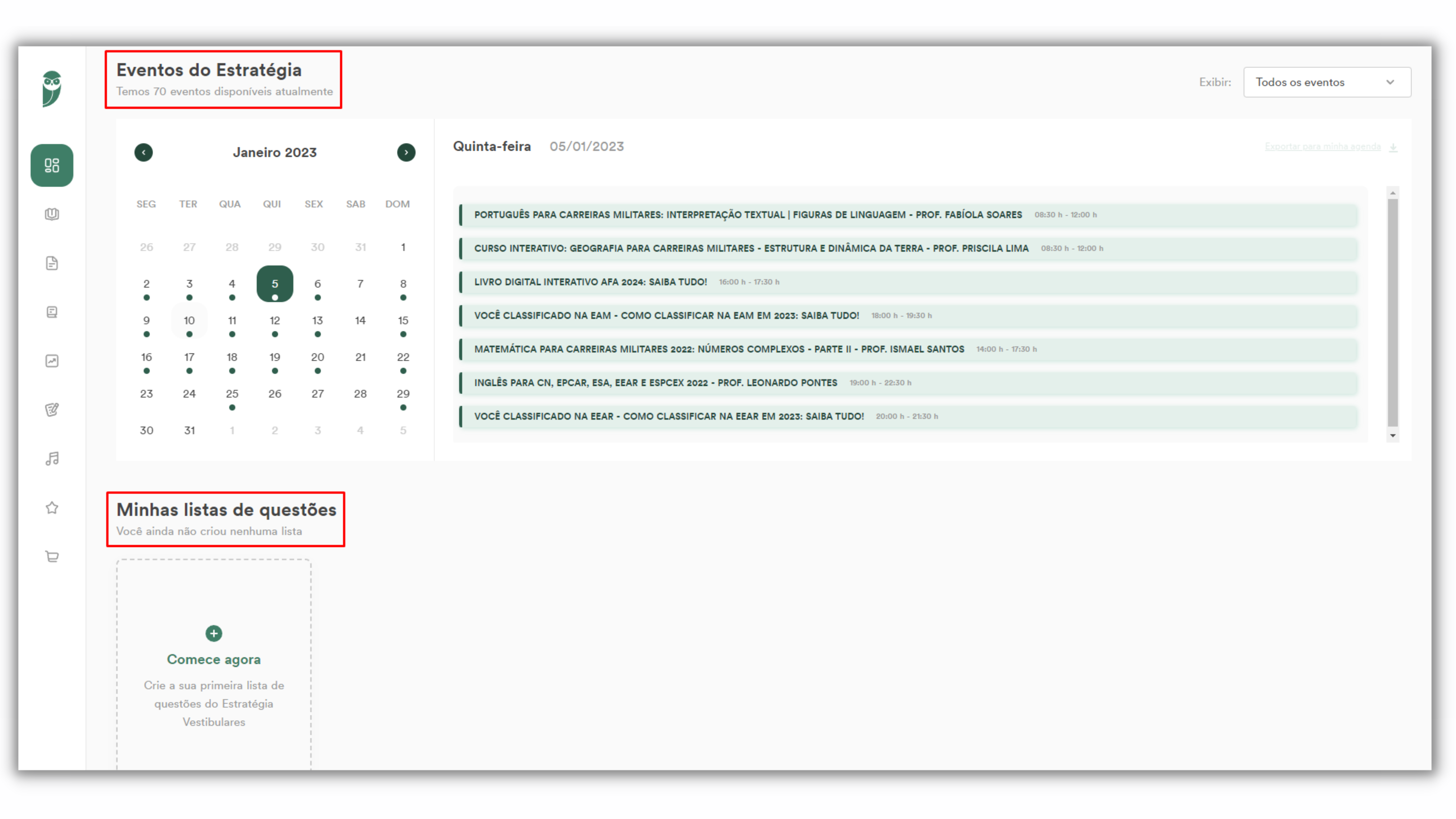The image size is (1456, 819).
Task: Open the Inglês para CN, EPCAR event
Action: coord(655,383)
